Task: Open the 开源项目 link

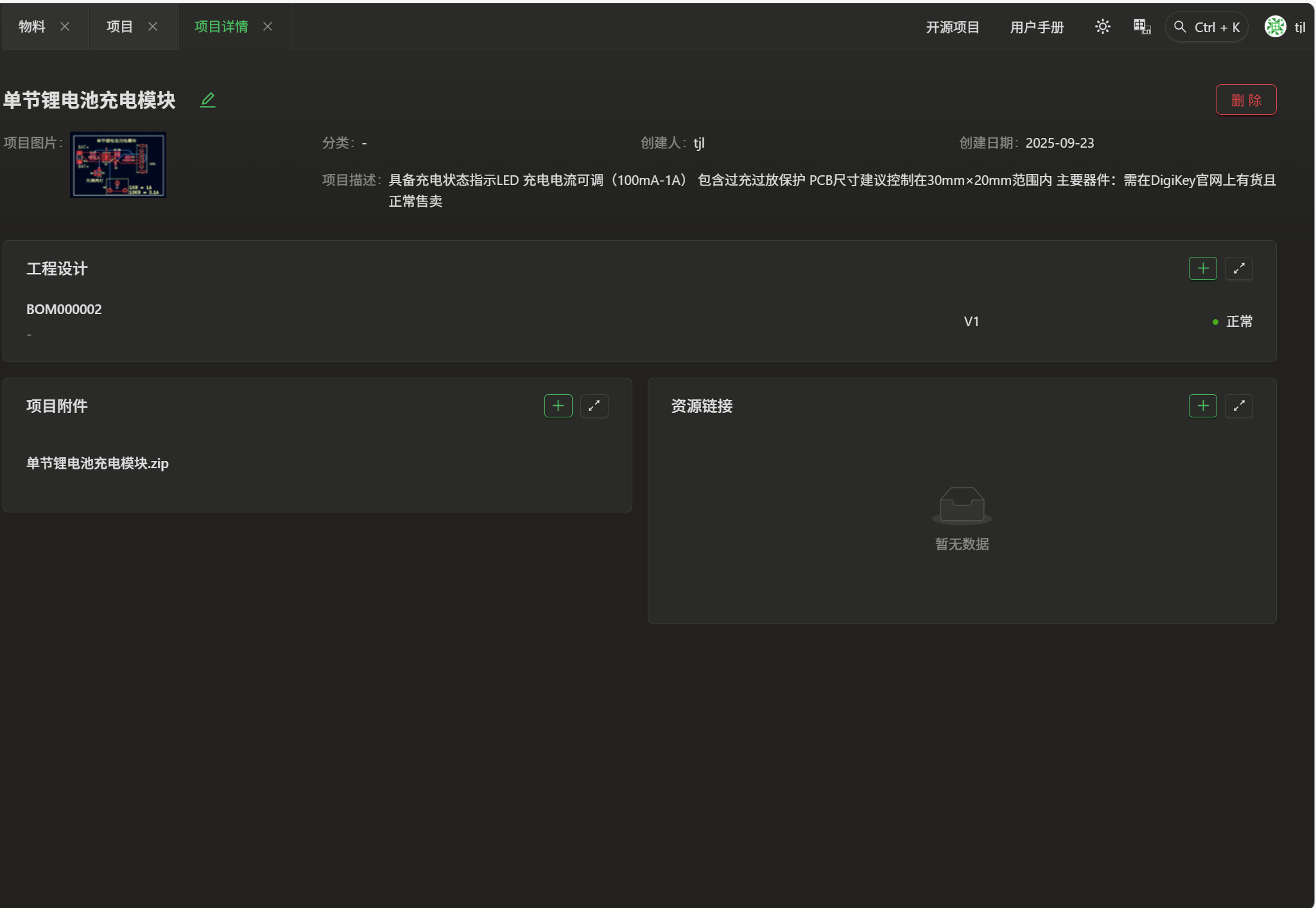Action: coord(952,27)
